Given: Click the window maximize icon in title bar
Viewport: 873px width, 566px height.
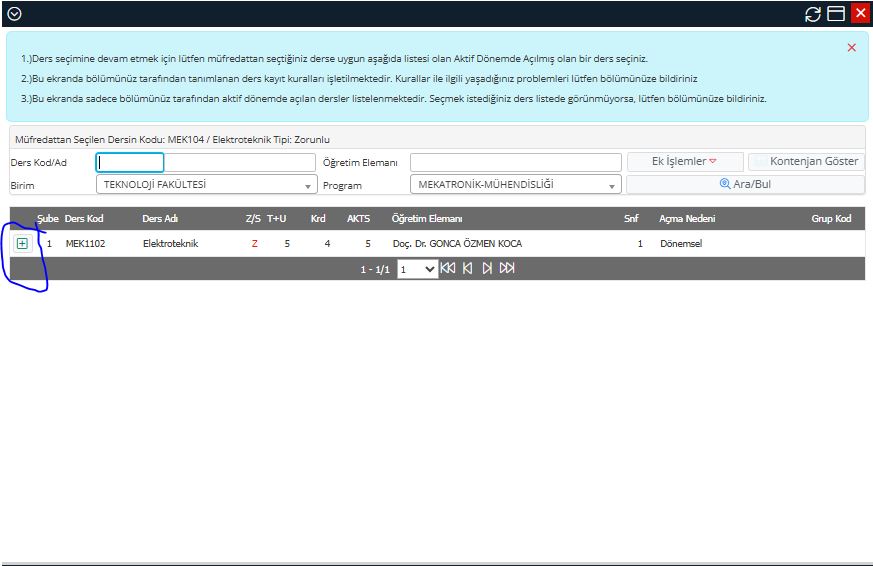Looking at the screenshot, I should pyautogui.click(x=836, y=14).
